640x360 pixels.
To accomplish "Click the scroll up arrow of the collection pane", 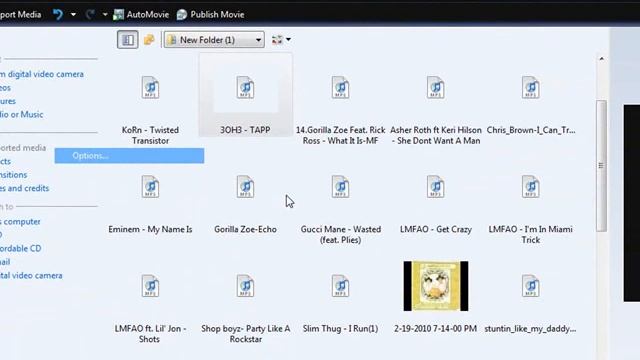I will 602,59.
